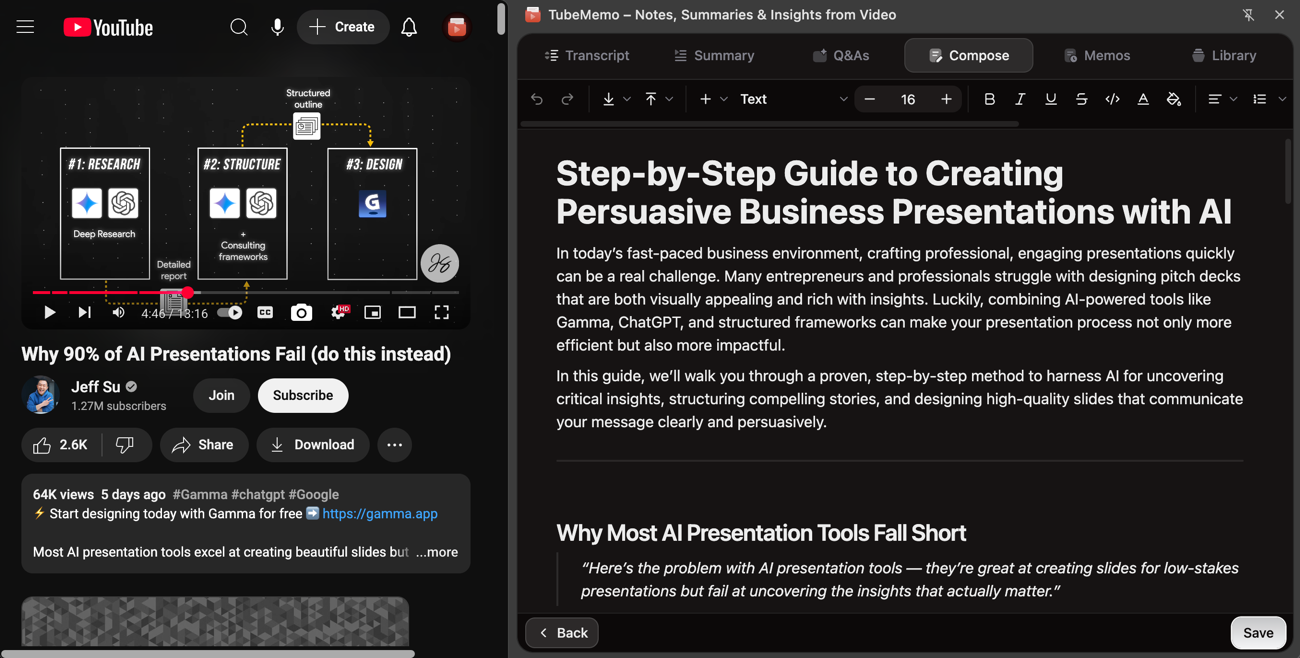Dislike the video
This screenshot has width=1300, height=658.
[x=125, y=445]
